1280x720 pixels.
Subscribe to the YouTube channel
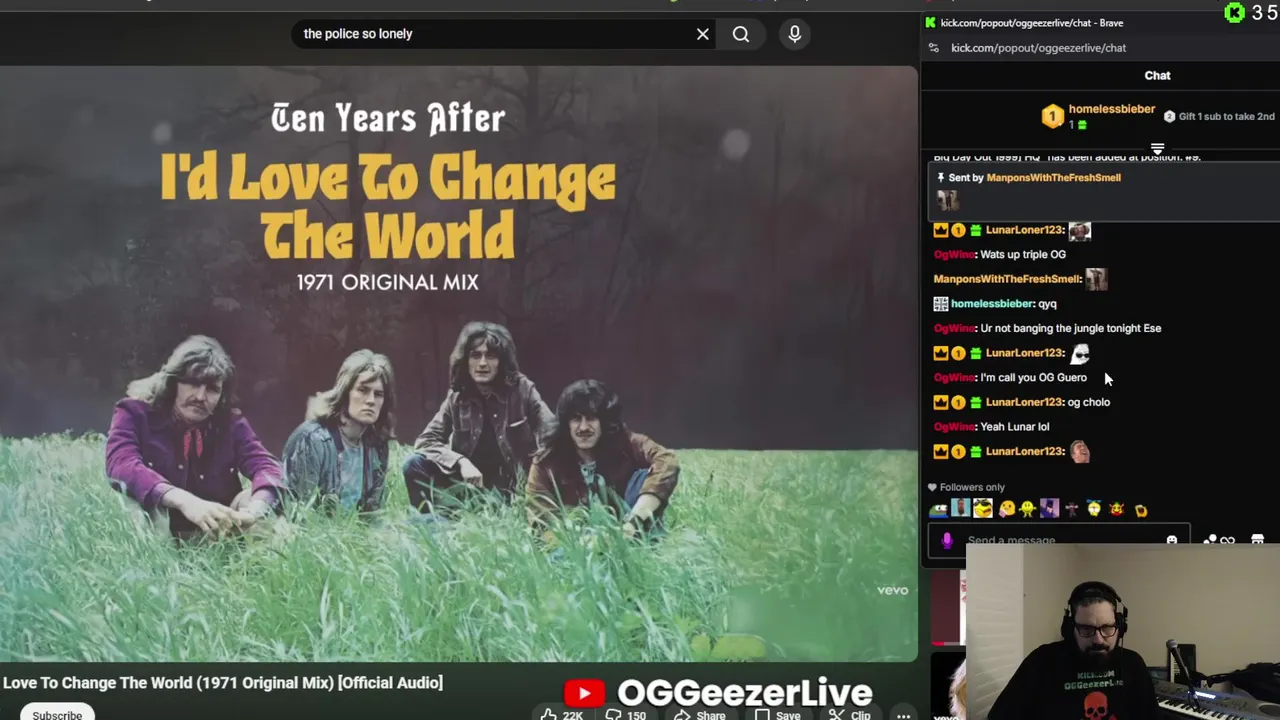[x=57, y=714]
